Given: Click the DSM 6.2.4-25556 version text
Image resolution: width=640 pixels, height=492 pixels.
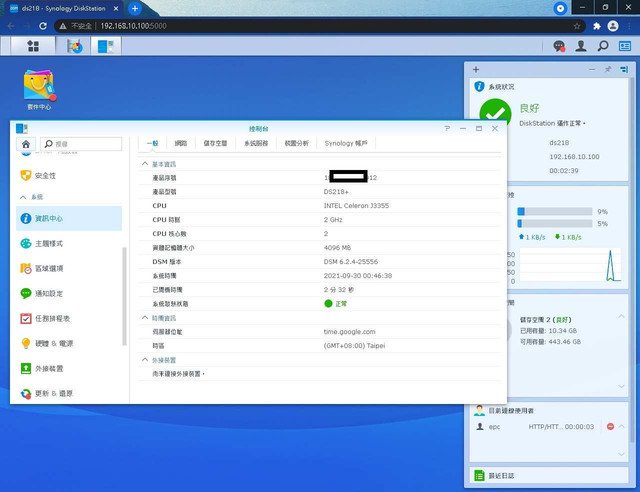Looking at the screenshot, I should point(351,262).
